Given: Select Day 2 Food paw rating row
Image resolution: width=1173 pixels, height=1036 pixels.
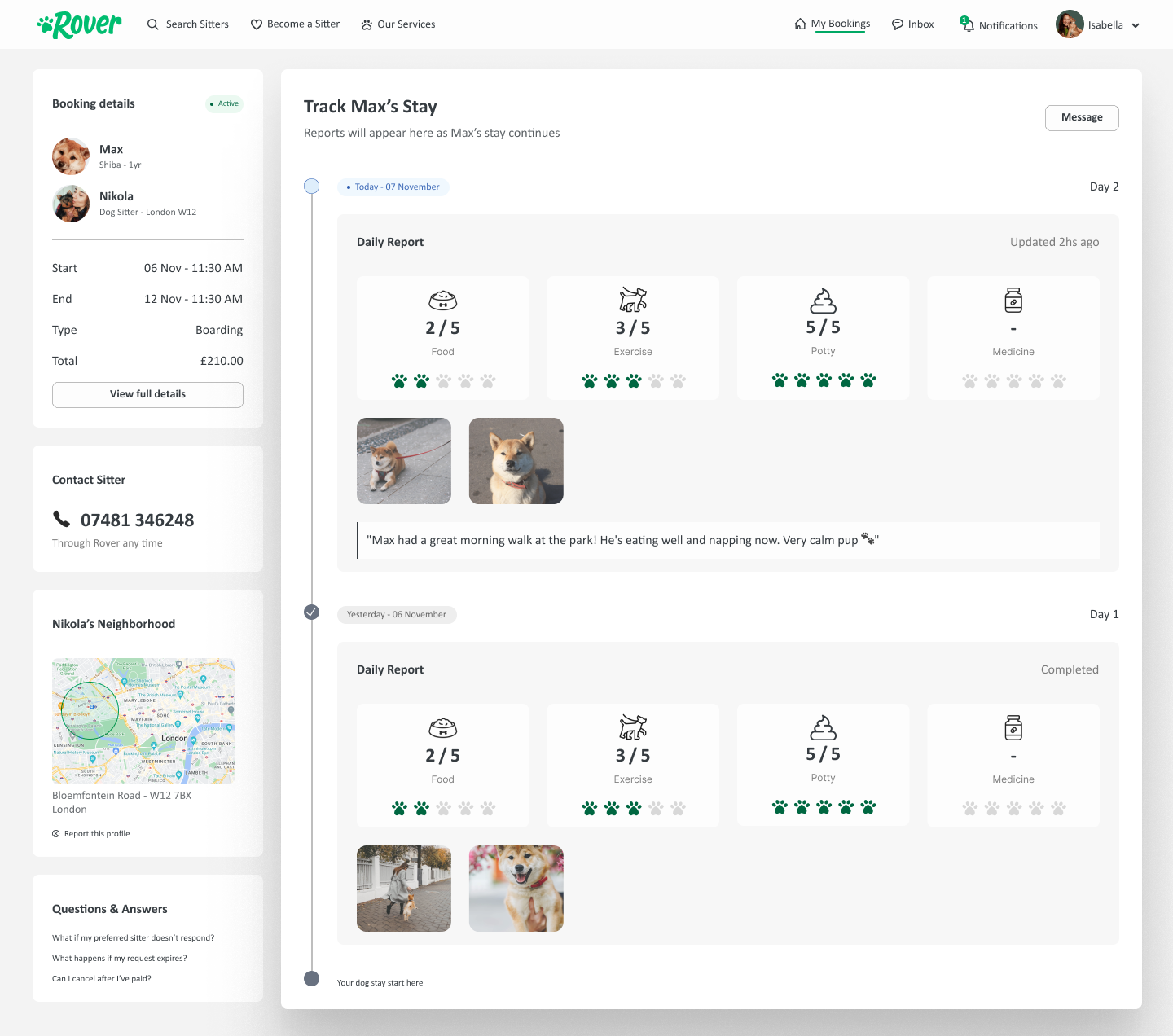Looking at the screenshot, I should coord(443,380).
